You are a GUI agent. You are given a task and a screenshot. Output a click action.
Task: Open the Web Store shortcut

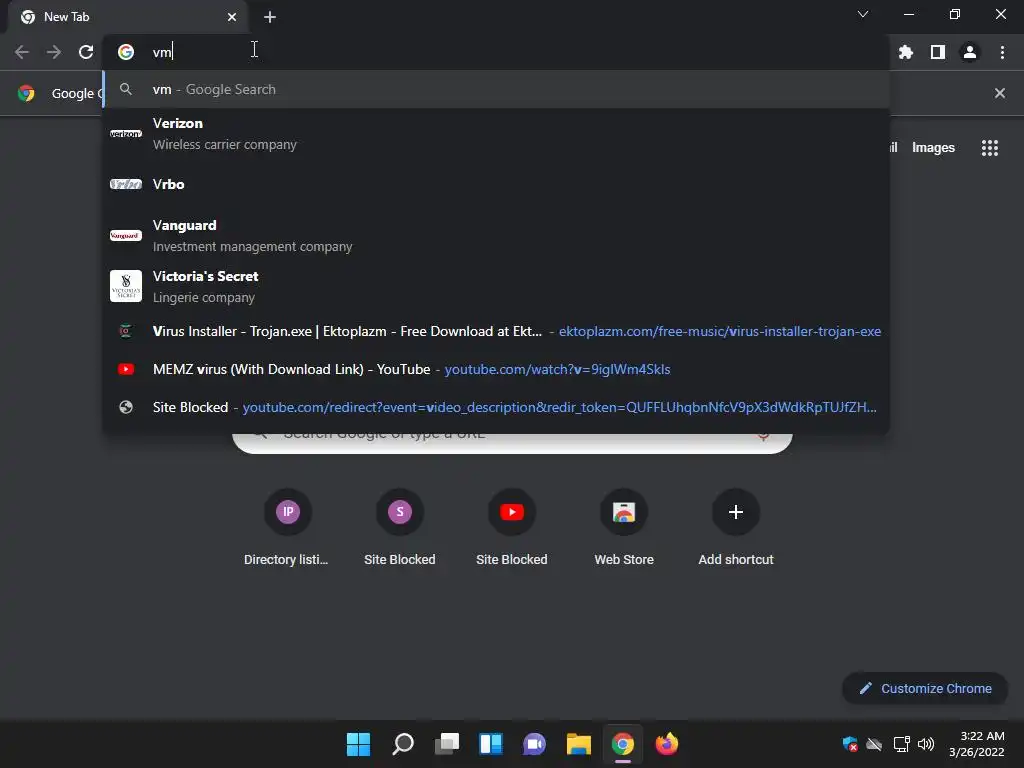(624, 528)
